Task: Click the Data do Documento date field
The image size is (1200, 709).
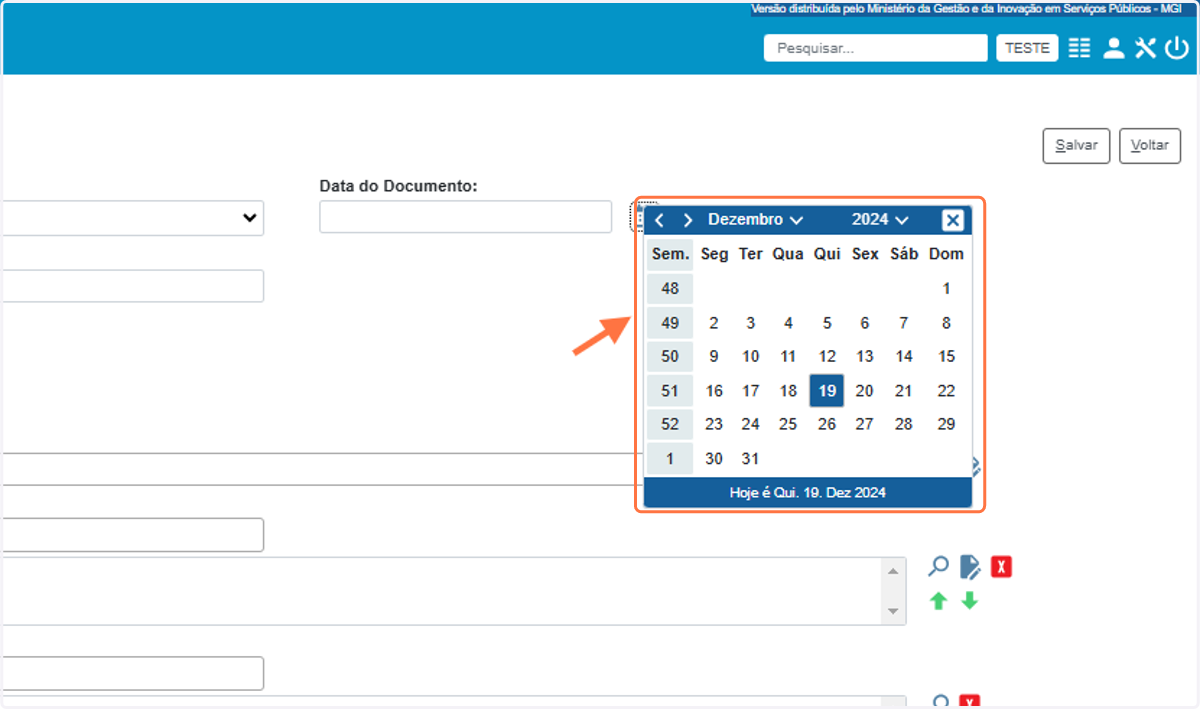Action: (465, 217)
